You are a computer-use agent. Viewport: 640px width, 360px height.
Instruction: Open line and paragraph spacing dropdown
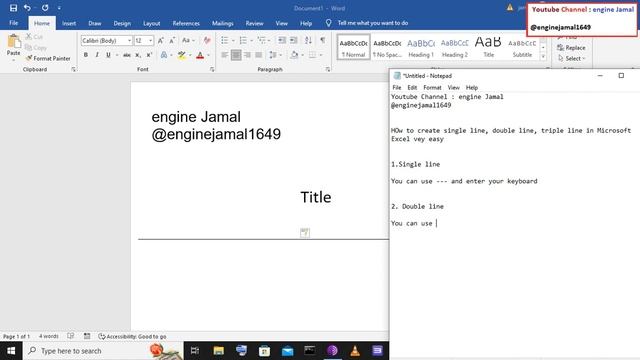pos(276,55)
